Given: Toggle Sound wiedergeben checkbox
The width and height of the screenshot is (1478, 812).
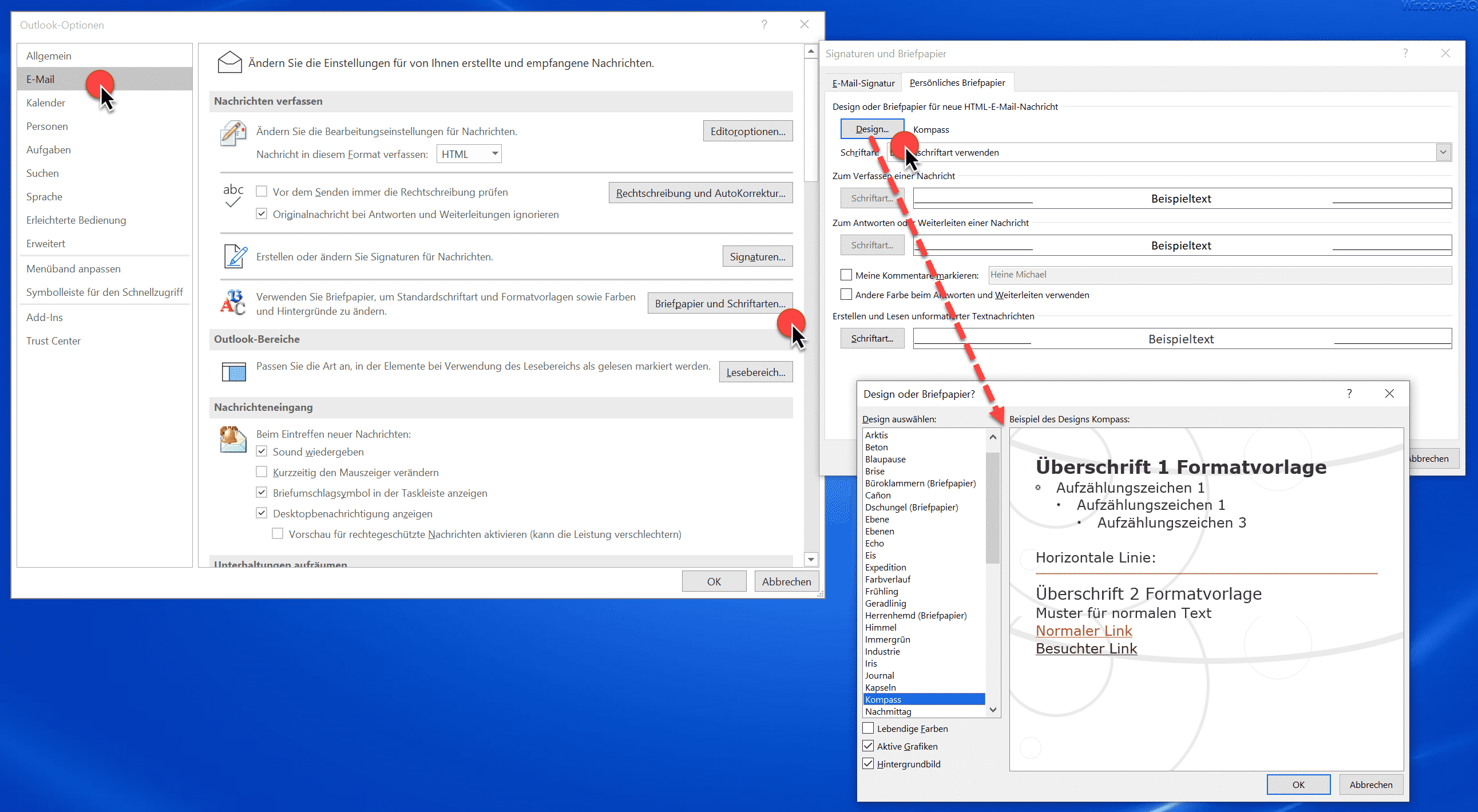Looking at the screenshot, I should coord(261,451).
